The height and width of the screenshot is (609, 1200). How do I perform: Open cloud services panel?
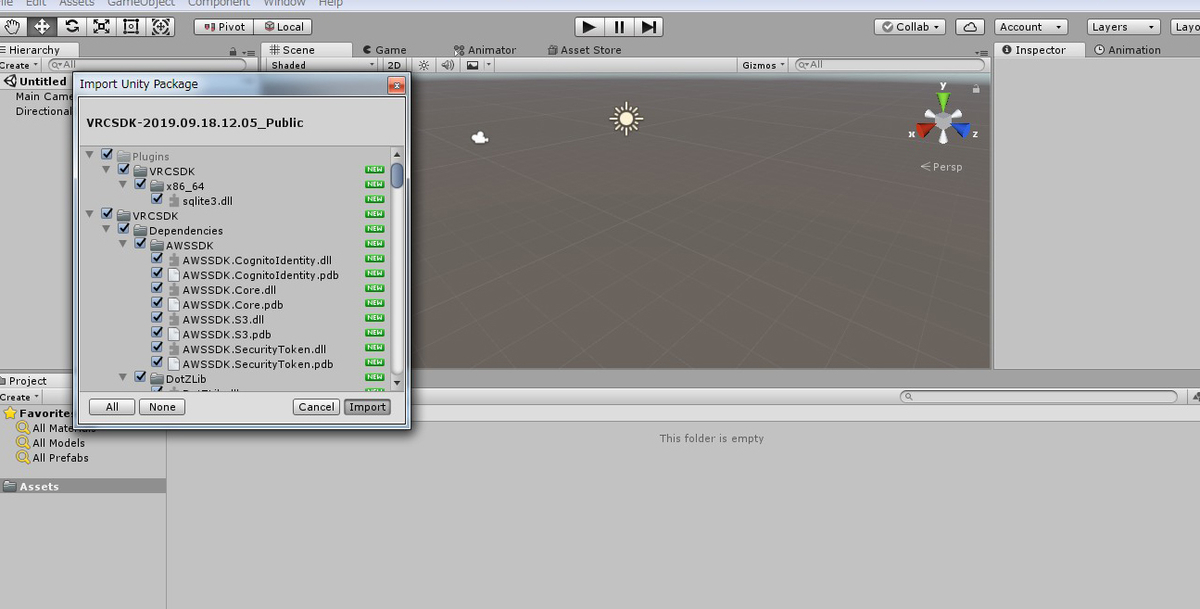pyautogui.click(x=970, y=27)
